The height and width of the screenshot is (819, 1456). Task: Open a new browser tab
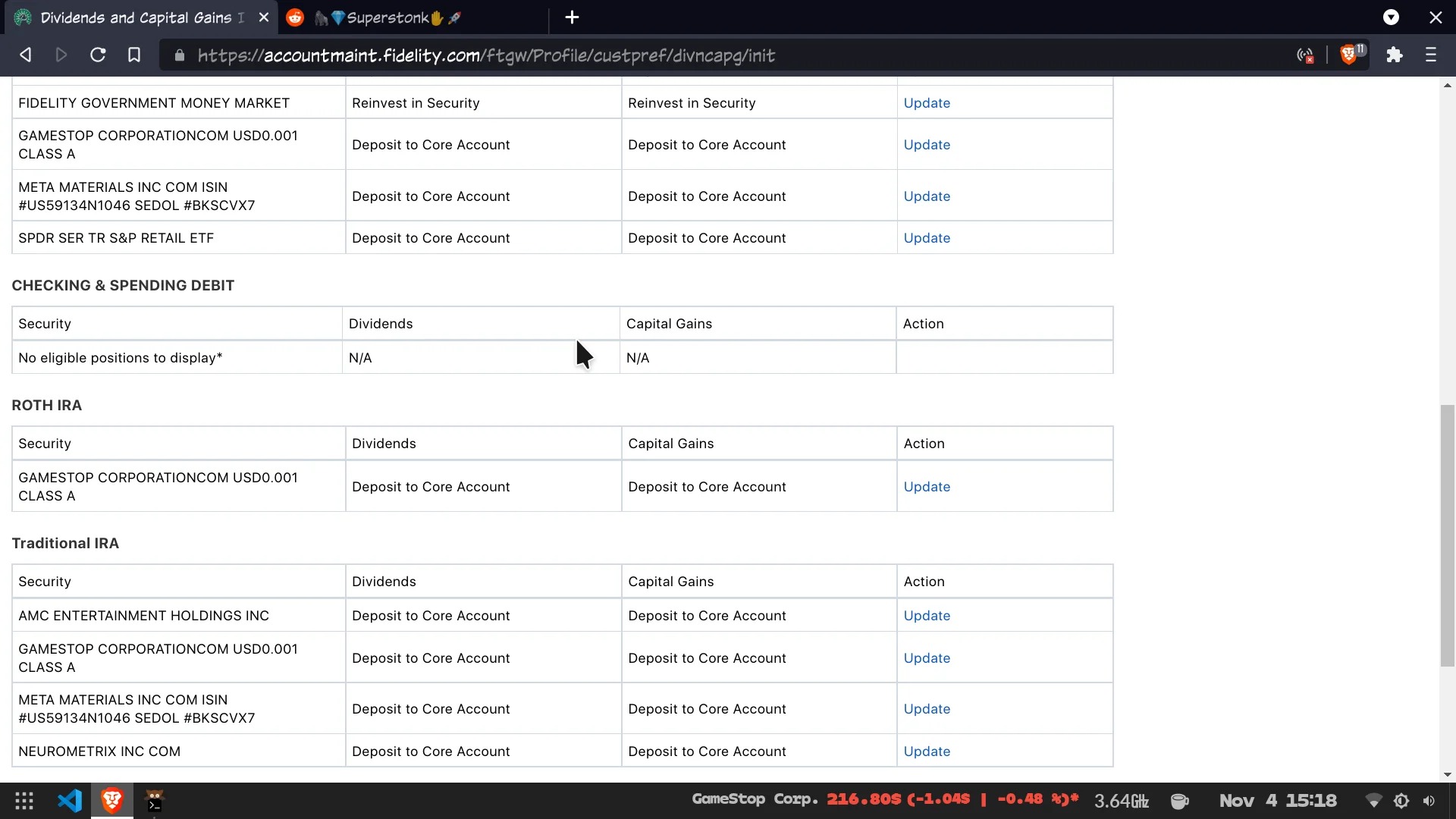573,17
